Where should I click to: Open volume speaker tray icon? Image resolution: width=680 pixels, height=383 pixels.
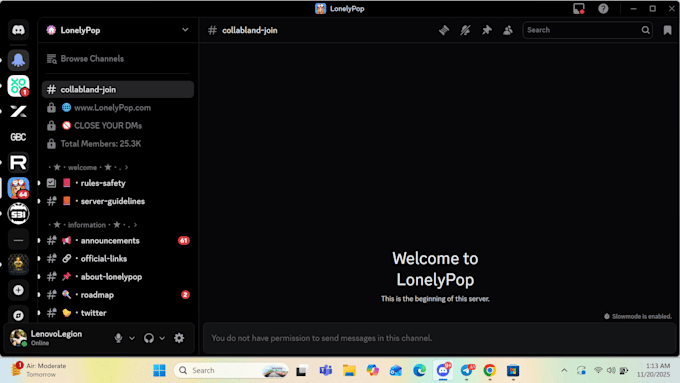611,370
